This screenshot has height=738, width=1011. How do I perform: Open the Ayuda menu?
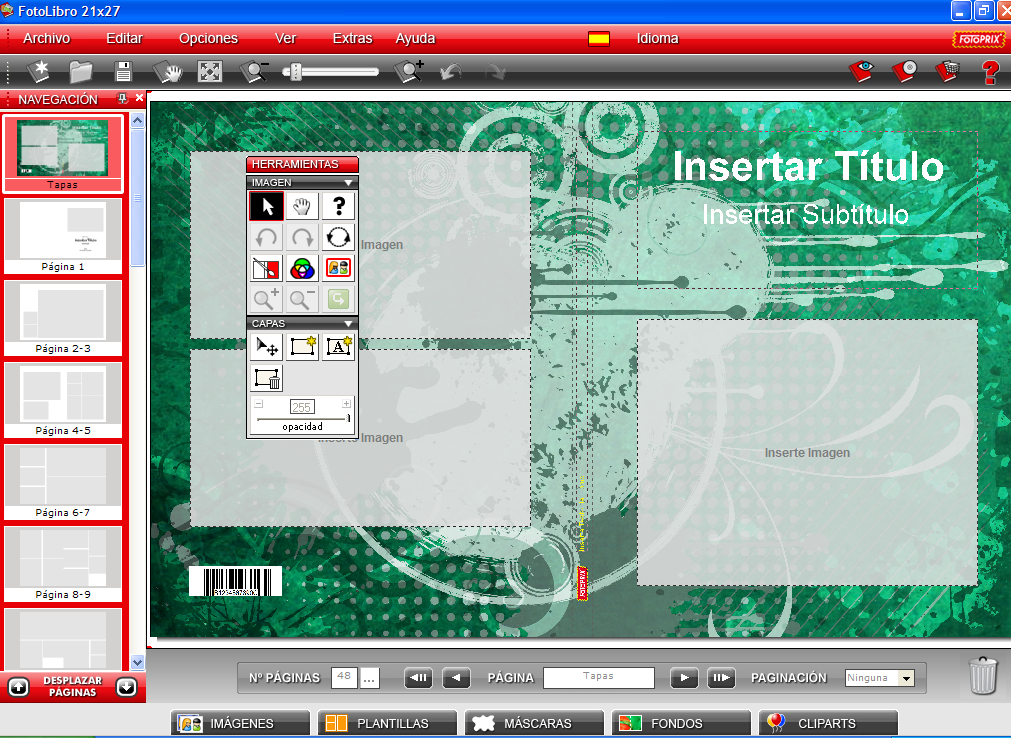(x=415, y=38)
